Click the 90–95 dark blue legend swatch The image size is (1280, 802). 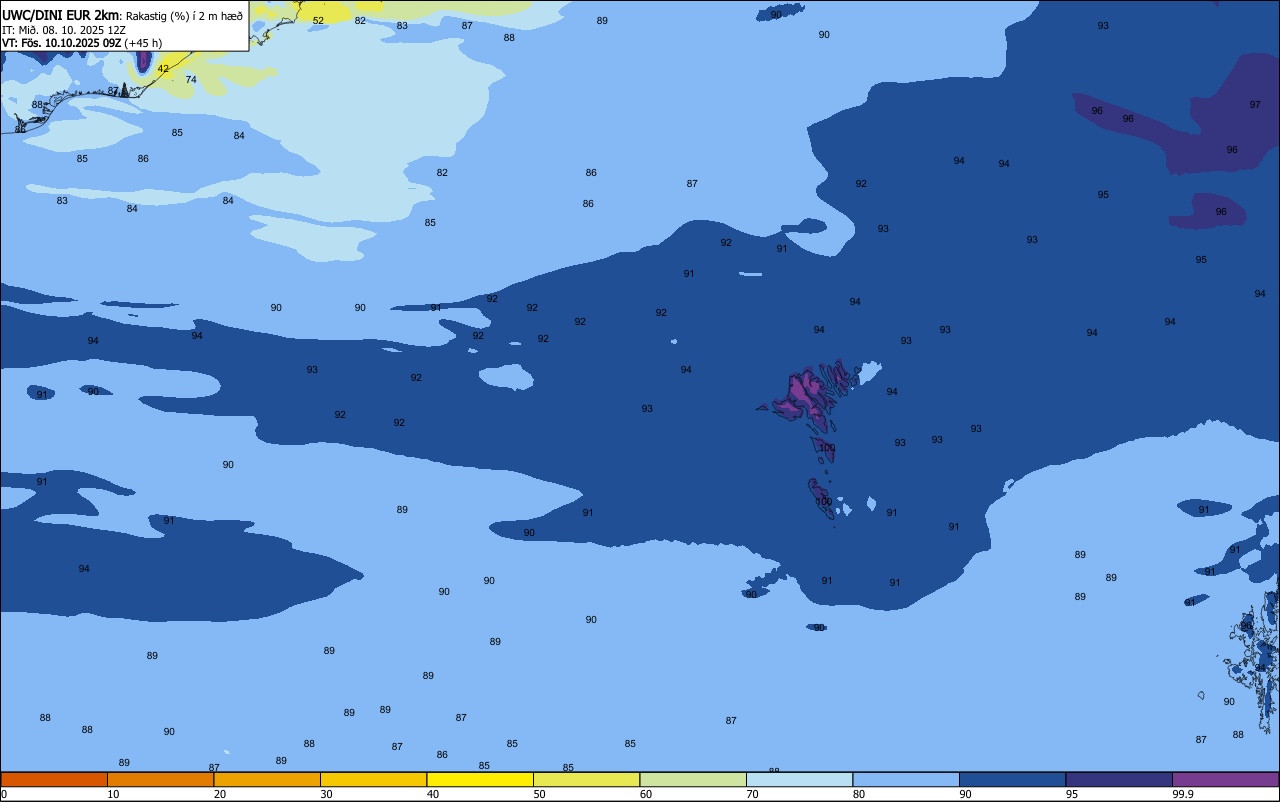(1012, 779)
